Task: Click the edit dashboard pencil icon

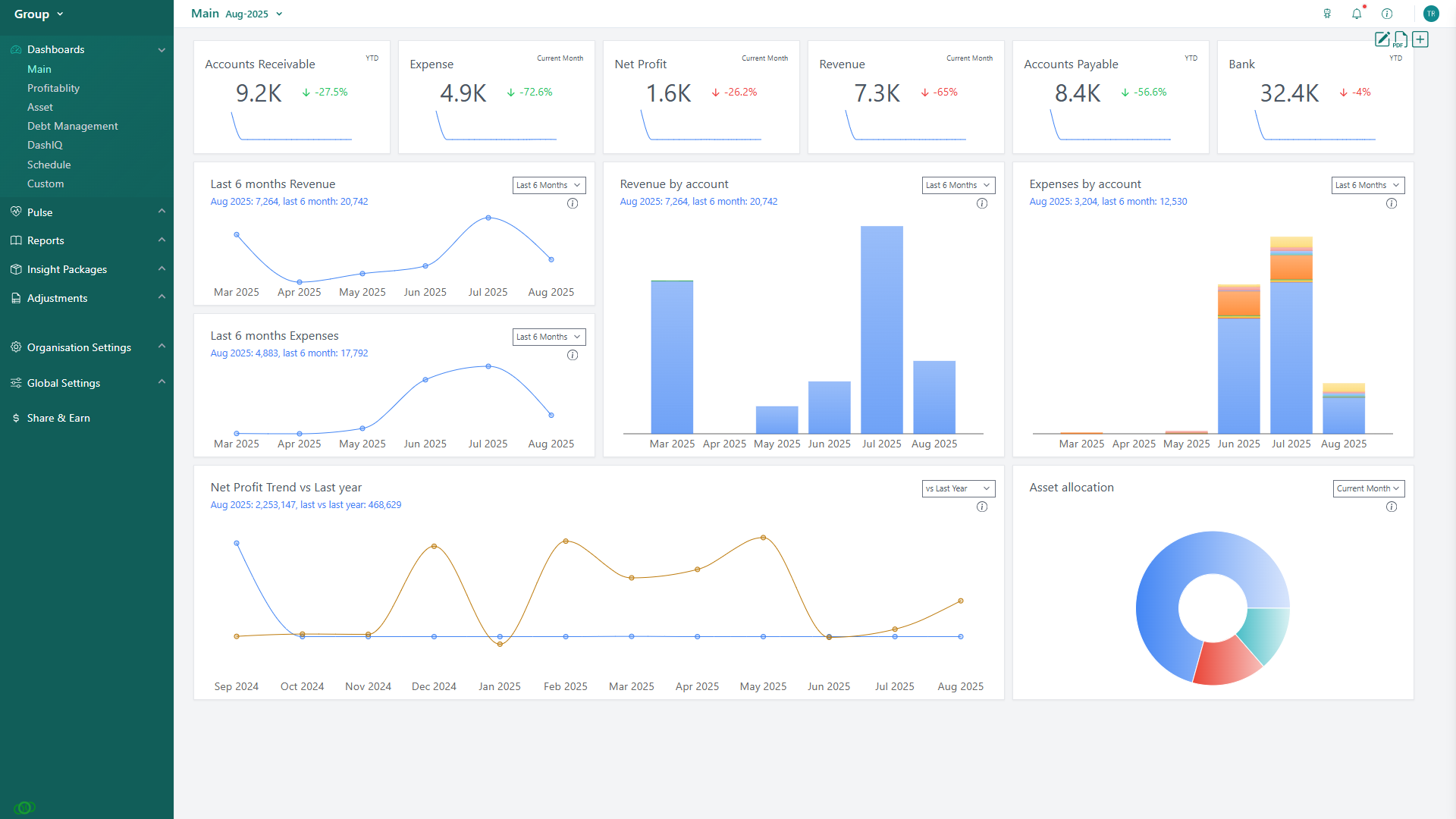Action: point(1382,39)
